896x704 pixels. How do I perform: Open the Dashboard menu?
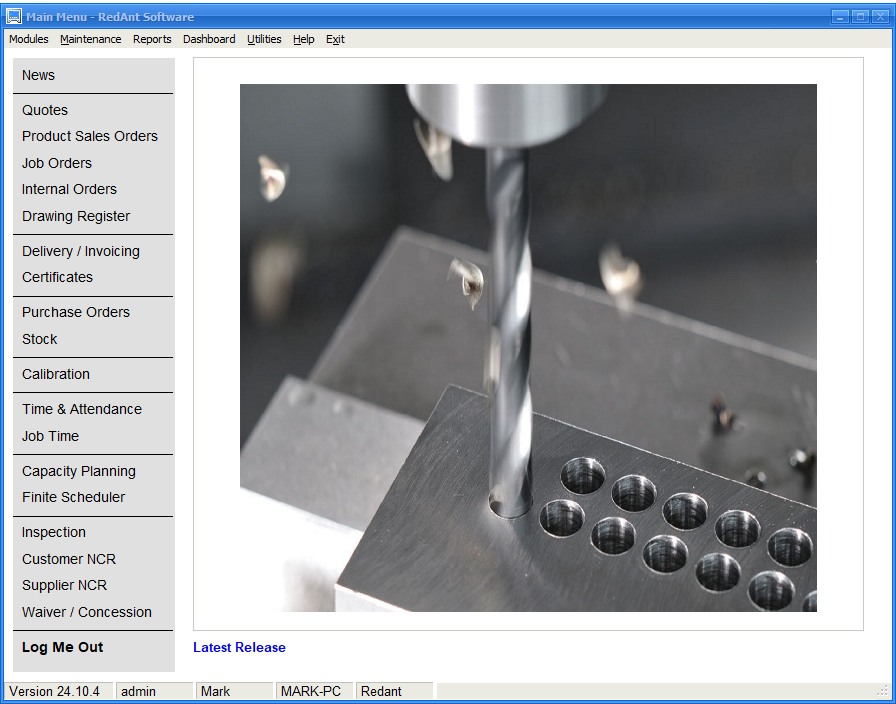(x=209, y=39)
